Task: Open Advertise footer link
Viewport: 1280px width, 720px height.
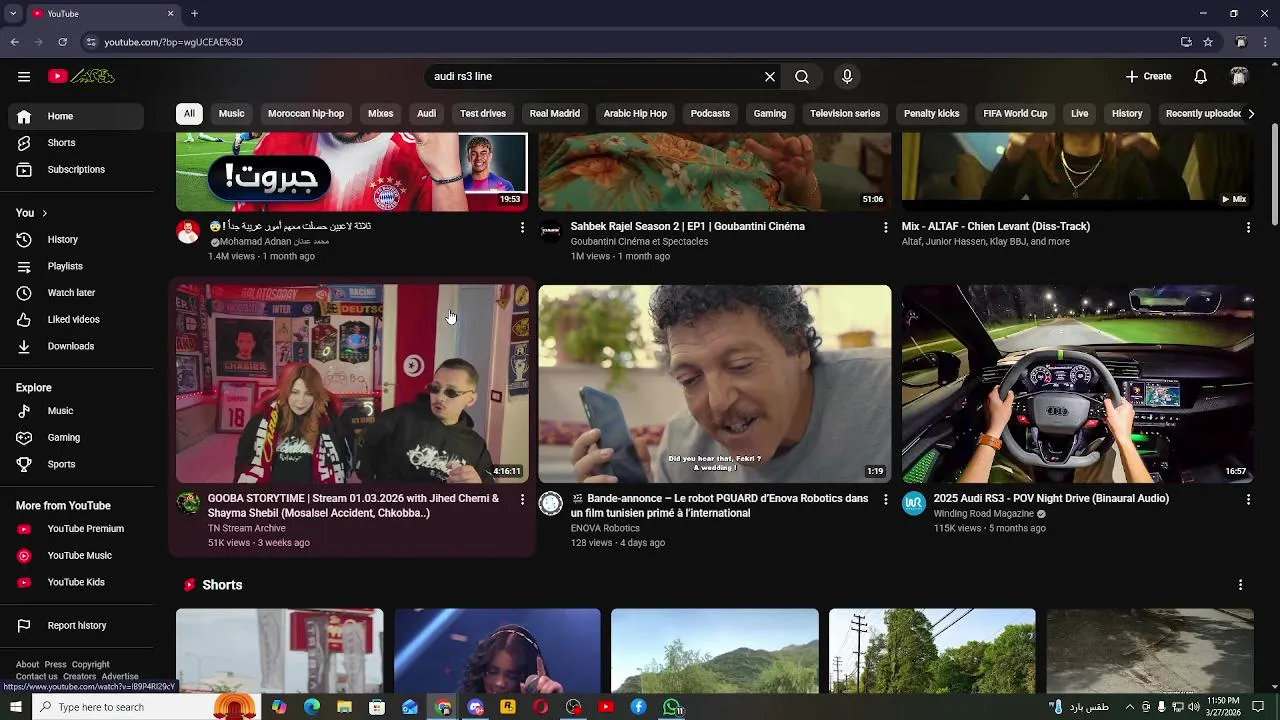Action: click(120, 677)
